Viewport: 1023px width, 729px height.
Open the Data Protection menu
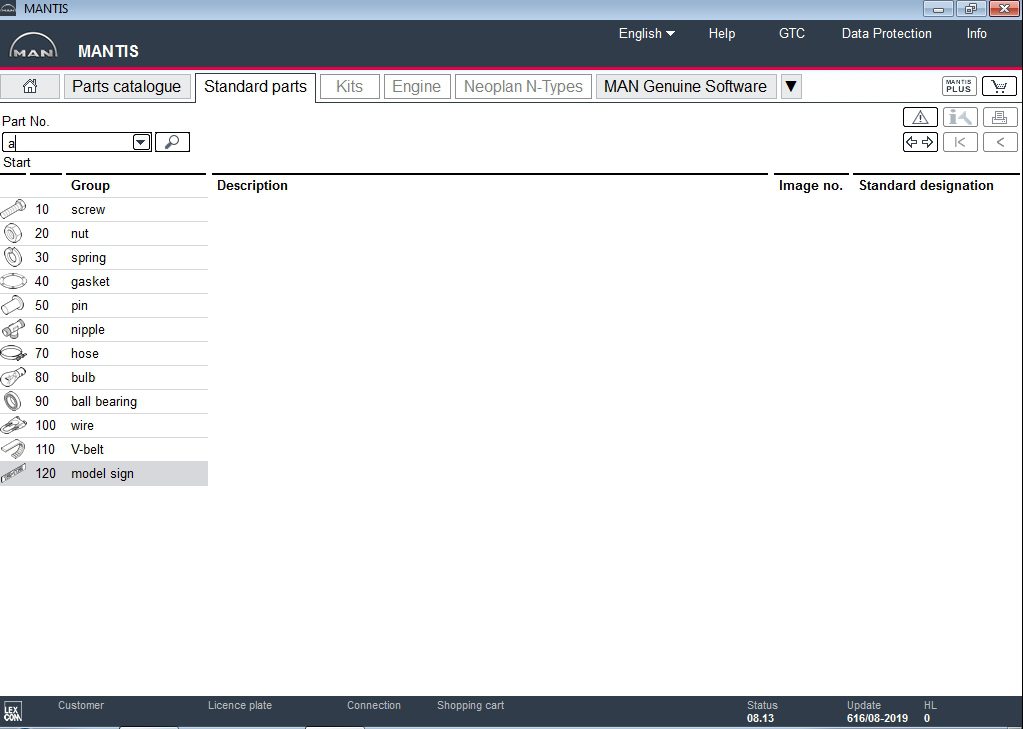(x=886, y=33)
